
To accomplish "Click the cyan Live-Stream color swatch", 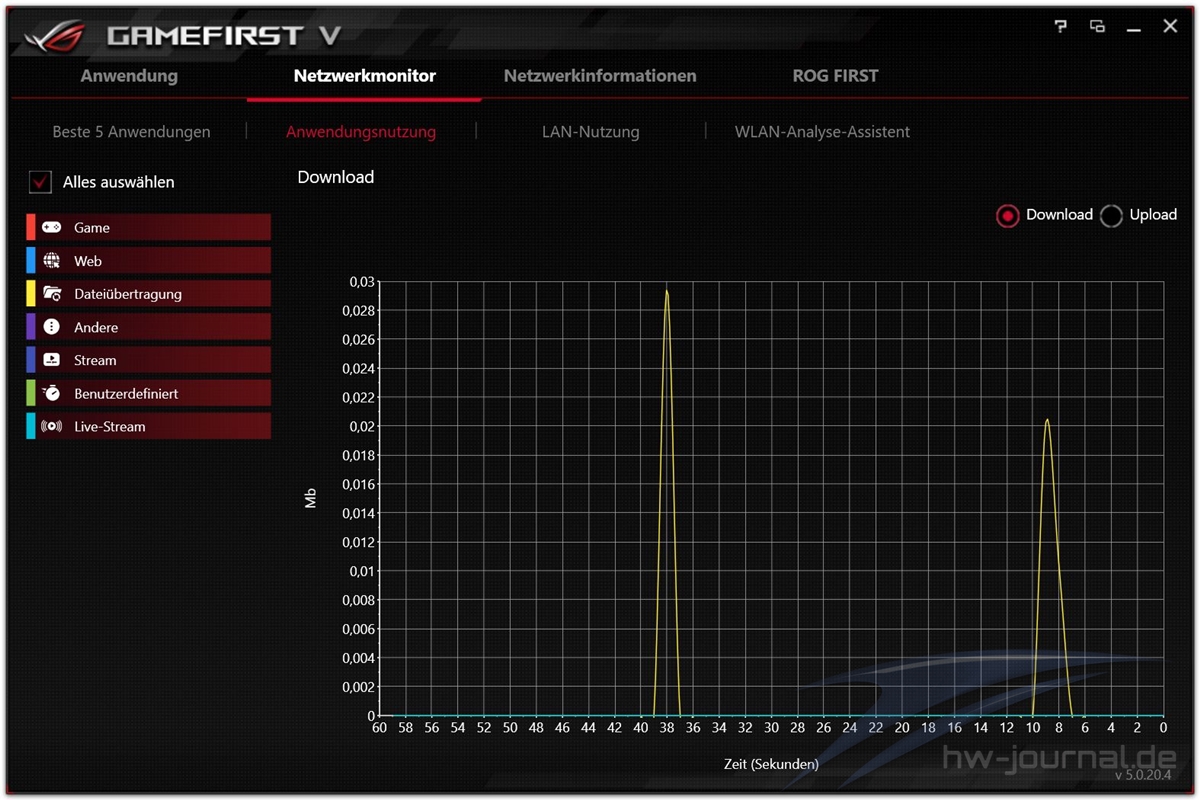I will point(31,426).
